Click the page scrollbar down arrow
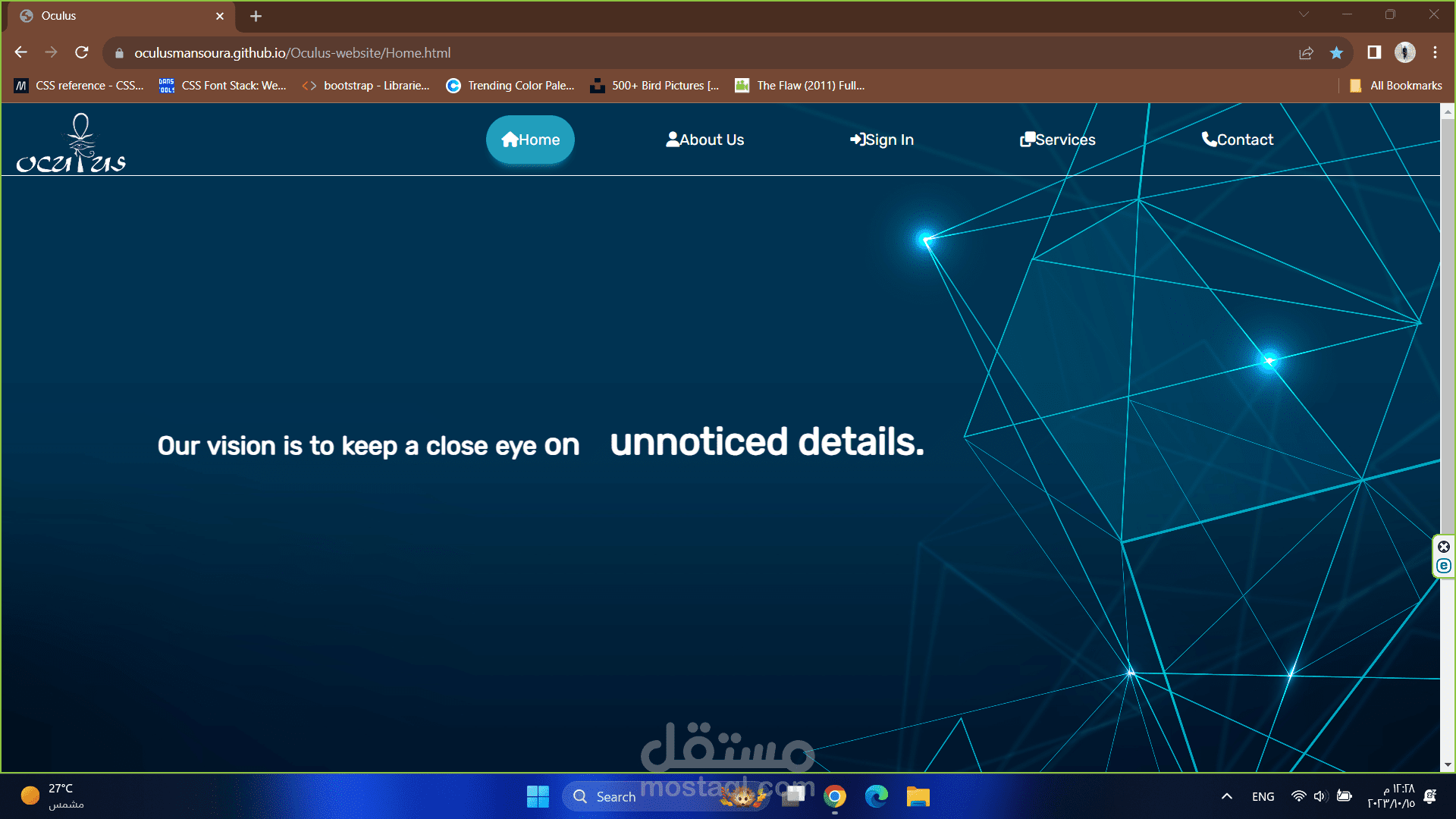The image size is (1456, 819). 1448,764
